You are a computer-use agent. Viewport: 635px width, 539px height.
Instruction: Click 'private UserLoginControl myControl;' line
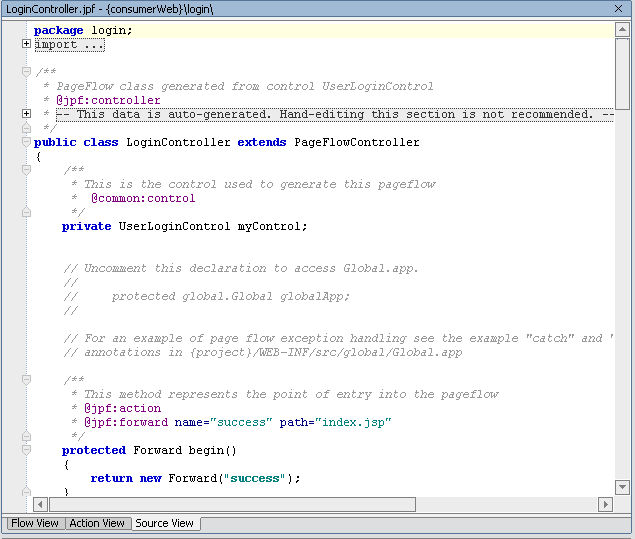click(184, 226)
